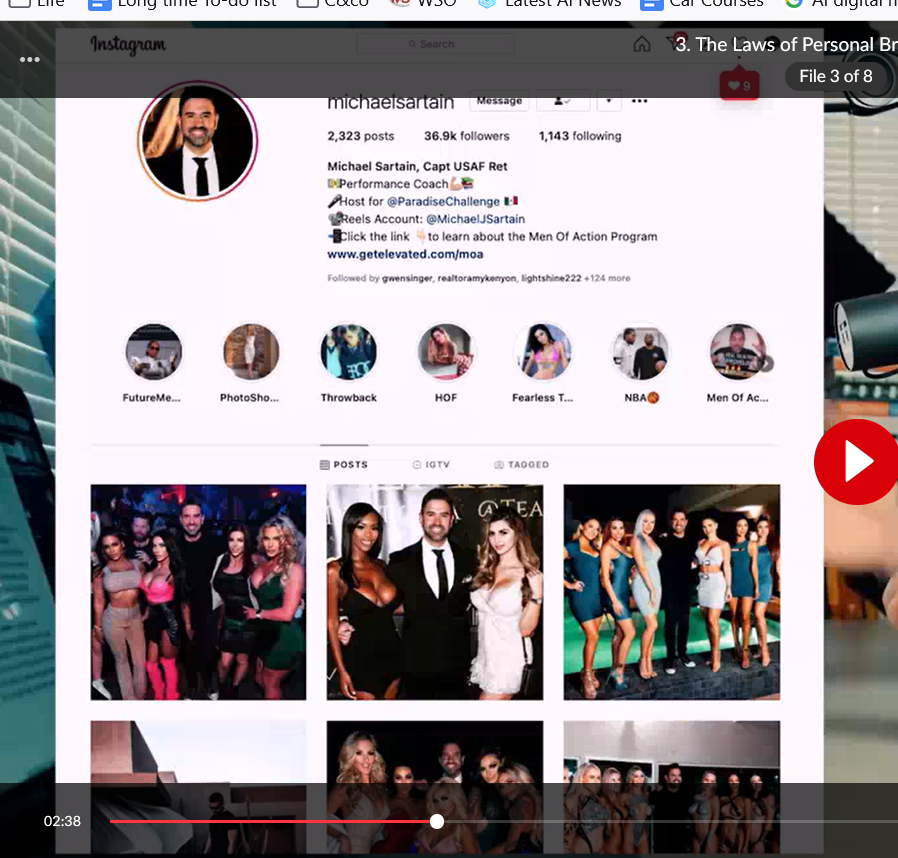The height and width of the screenshot is (858, 898).
Task: Select the POSTS tab
Action: click(344, 465)
